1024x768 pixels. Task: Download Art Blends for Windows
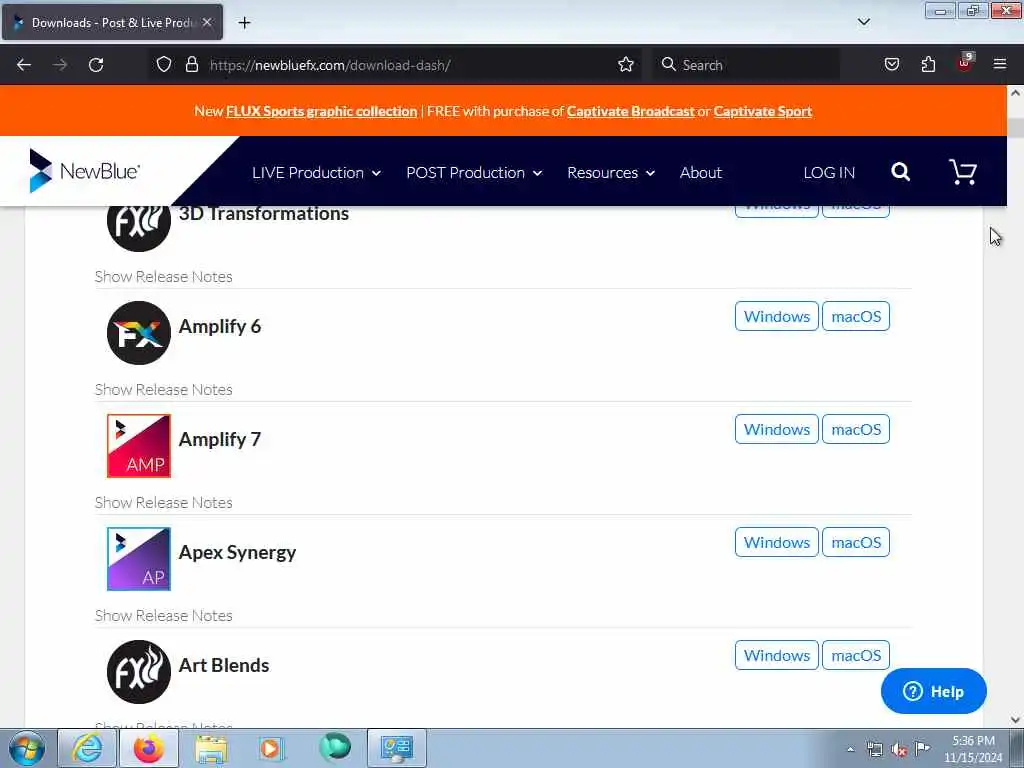pyautogui.click(x=776, y=655)
